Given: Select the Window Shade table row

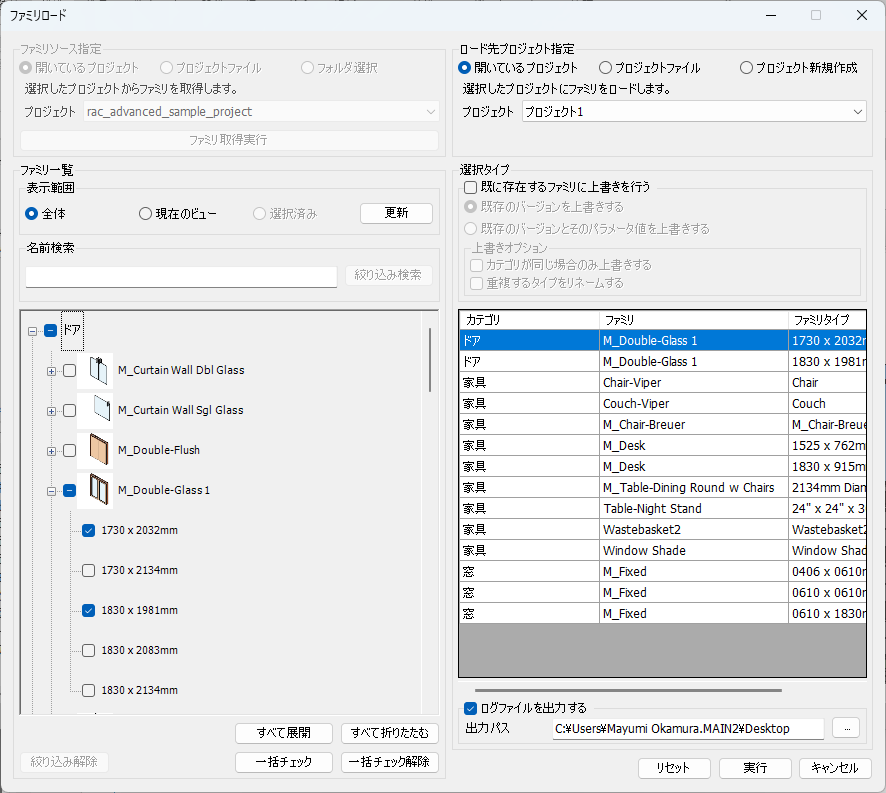Looking at the screenshot, I should (x=663, y=551).
